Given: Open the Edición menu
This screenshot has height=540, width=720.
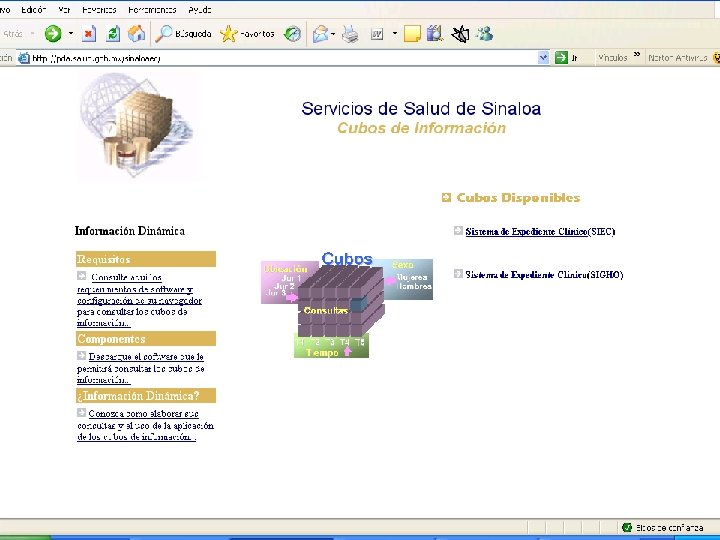Looking at the screenshot, I should click(34, 10).
